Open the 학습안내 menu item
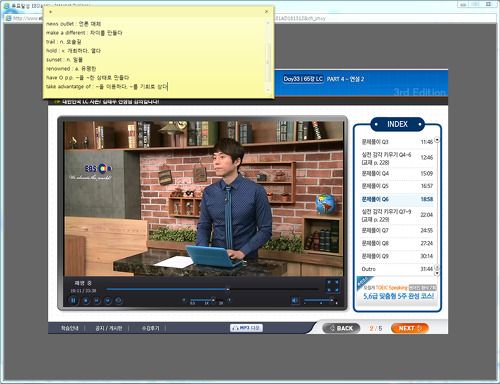 69,328
